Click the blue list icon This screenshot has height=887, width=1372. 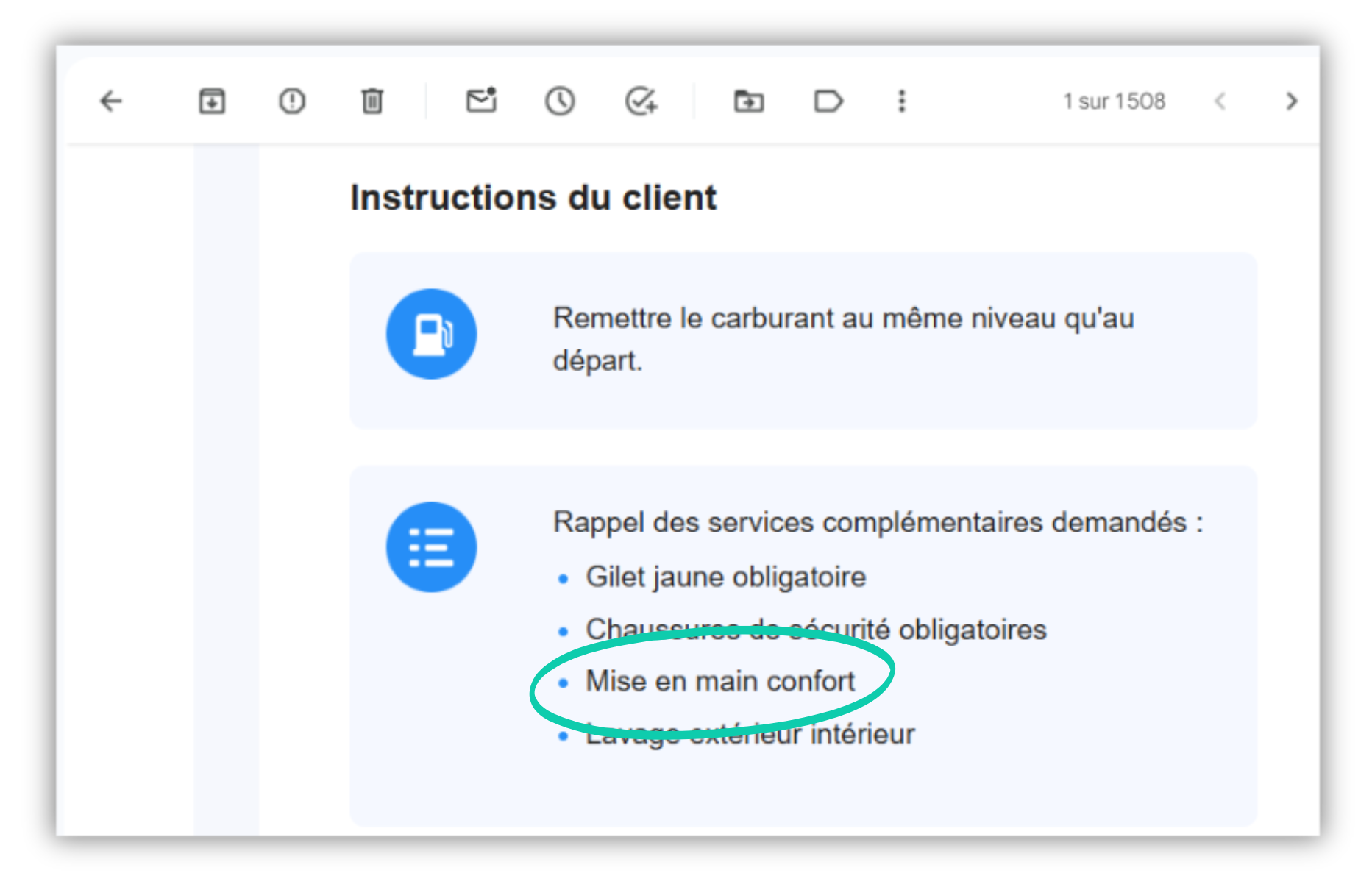(x=431, y=547)
